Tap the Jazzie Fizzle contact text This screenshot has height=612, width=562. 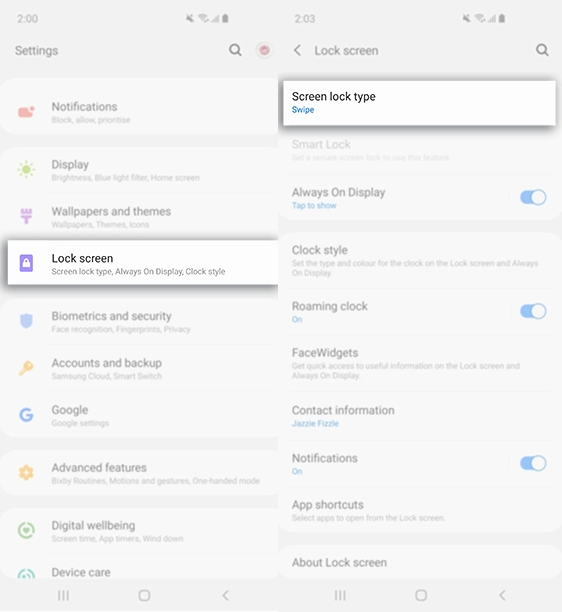pos(315,423)
